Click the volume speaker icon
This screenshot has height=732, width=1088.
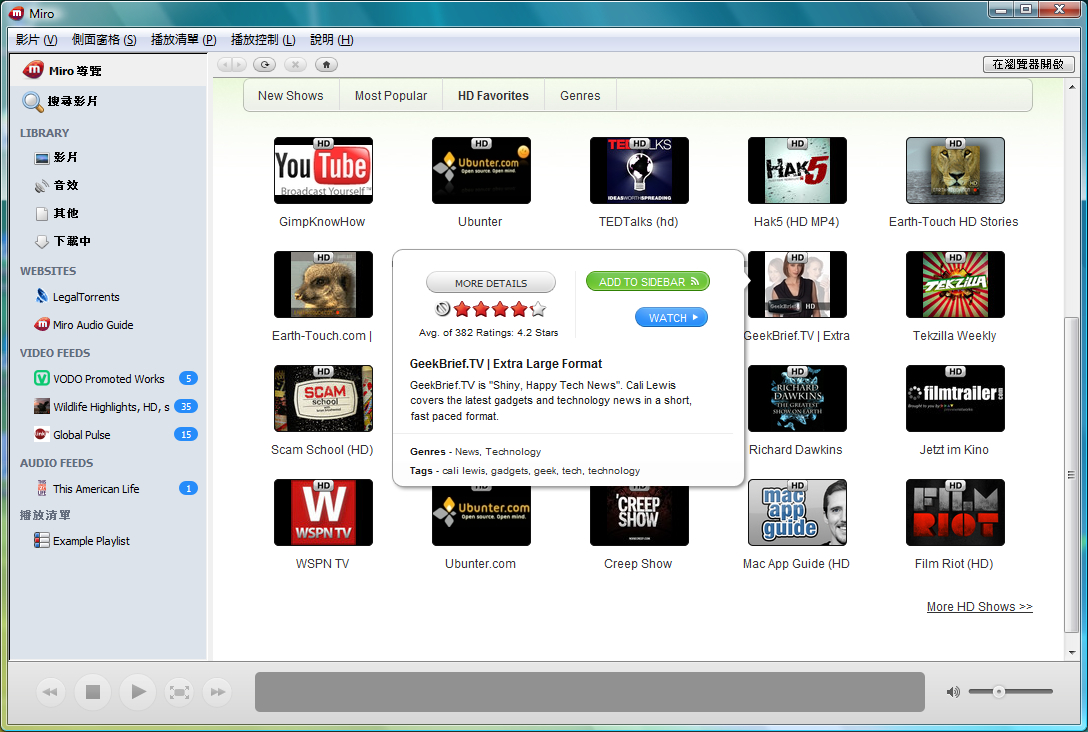(954, 692)
